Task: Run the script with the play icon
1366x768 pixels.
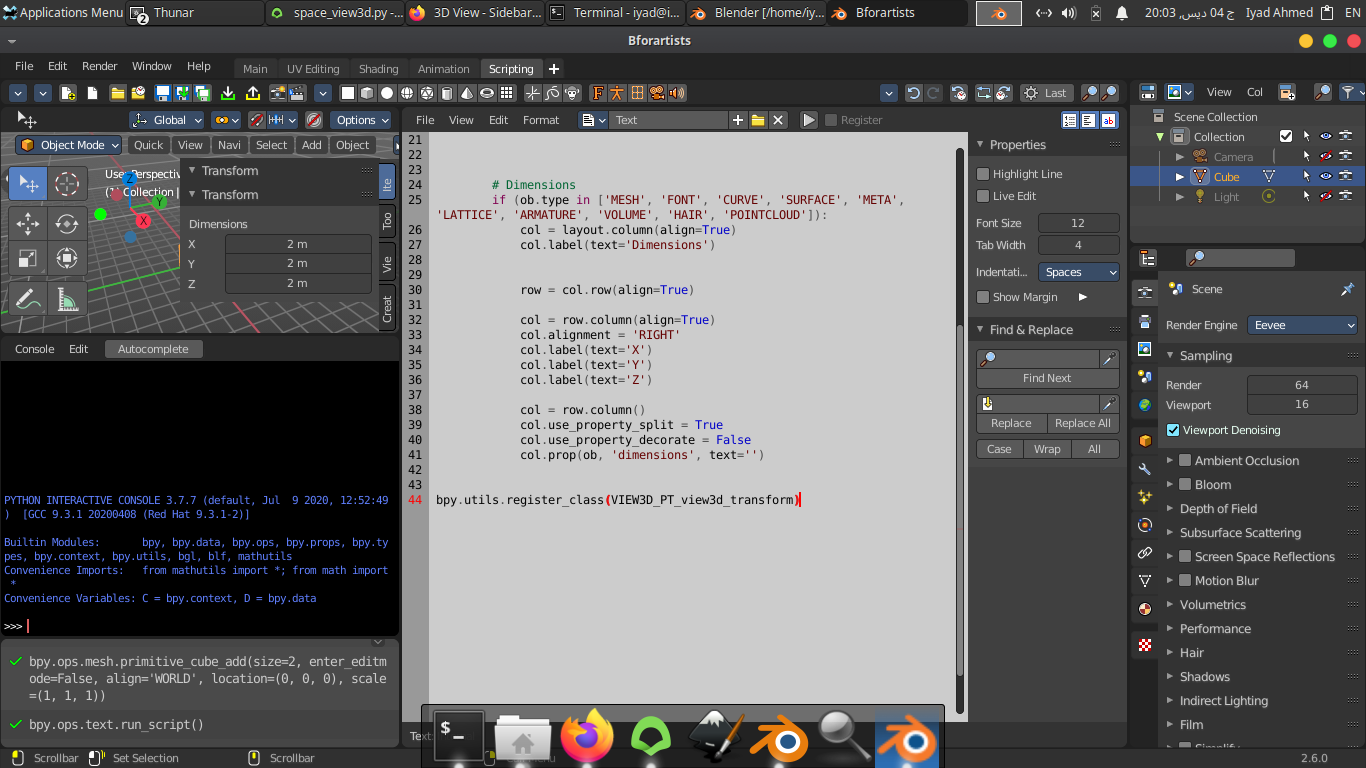Action: coord(809,120)
